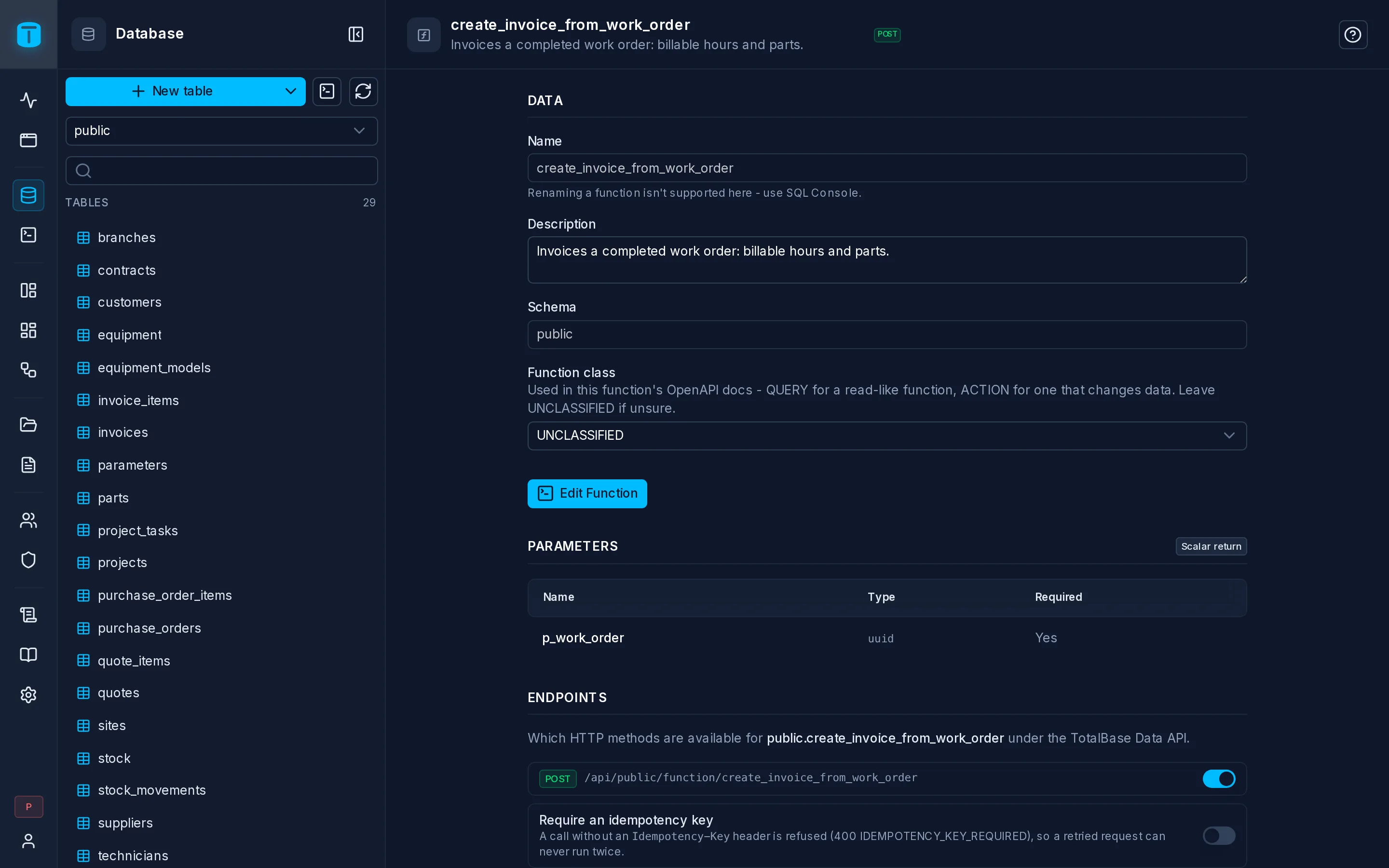Open SQL console button beside New table
The height and width of the screenshot is (868, 1389).
327,91
